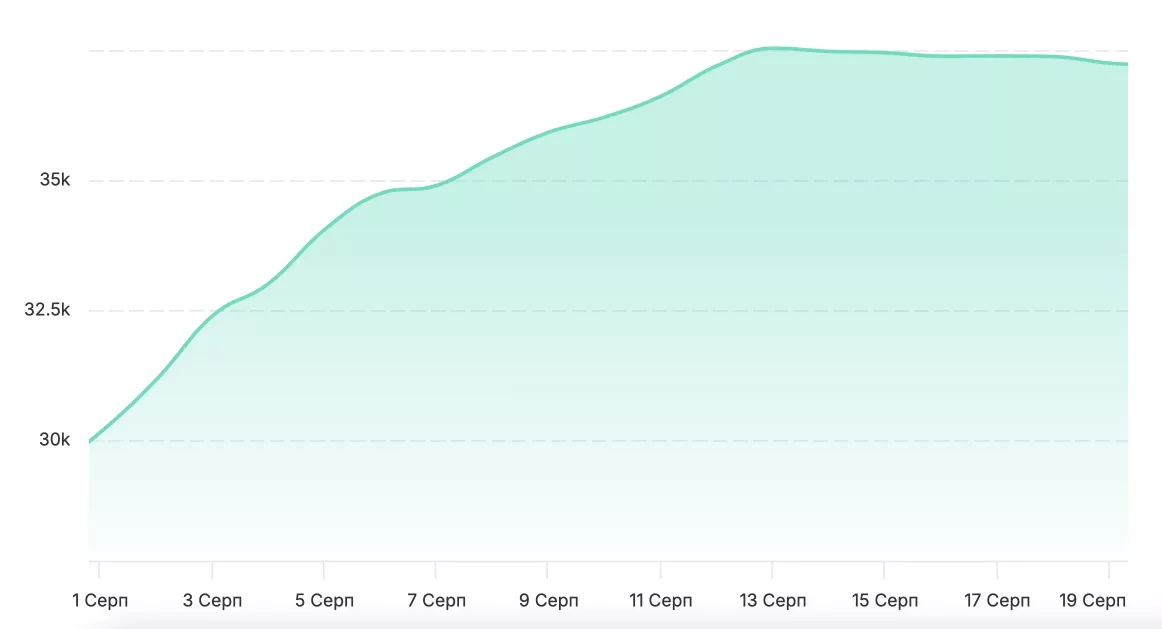Click the tick mark above 7 Серп
Viewport: 1162px width, 629px height.
click(x=436, y=570)
